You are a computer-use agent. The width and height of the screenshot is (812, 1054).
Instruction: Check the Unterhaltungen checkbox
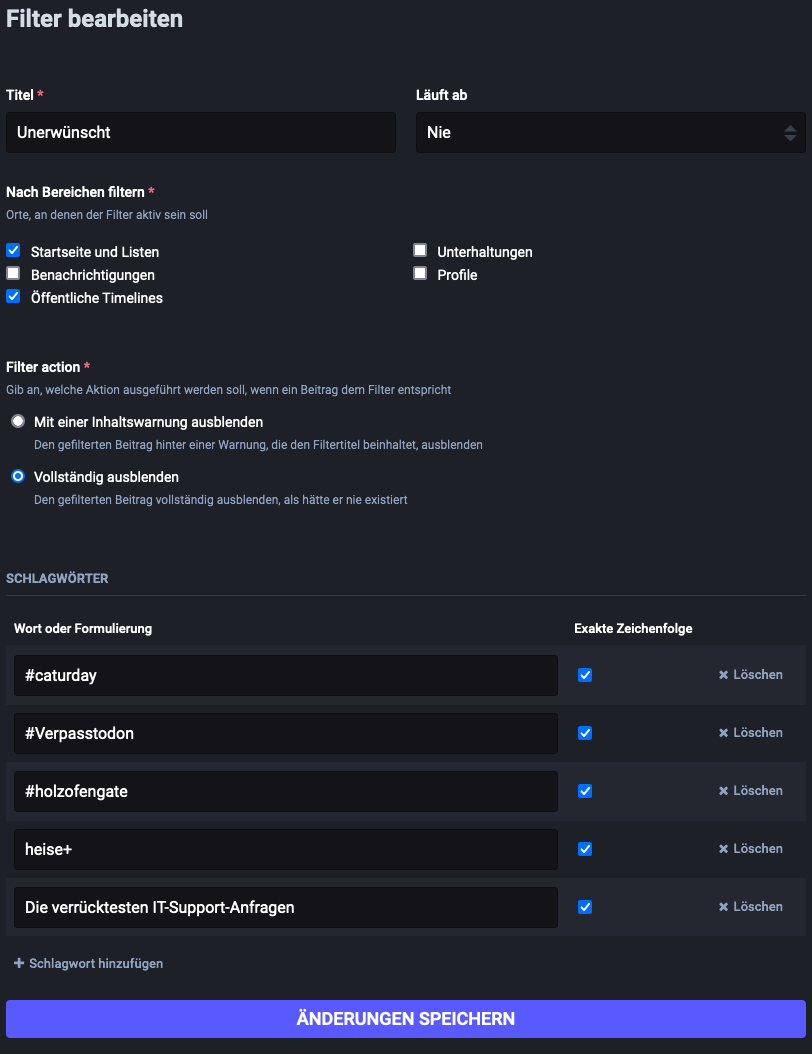tap(421, 251)
